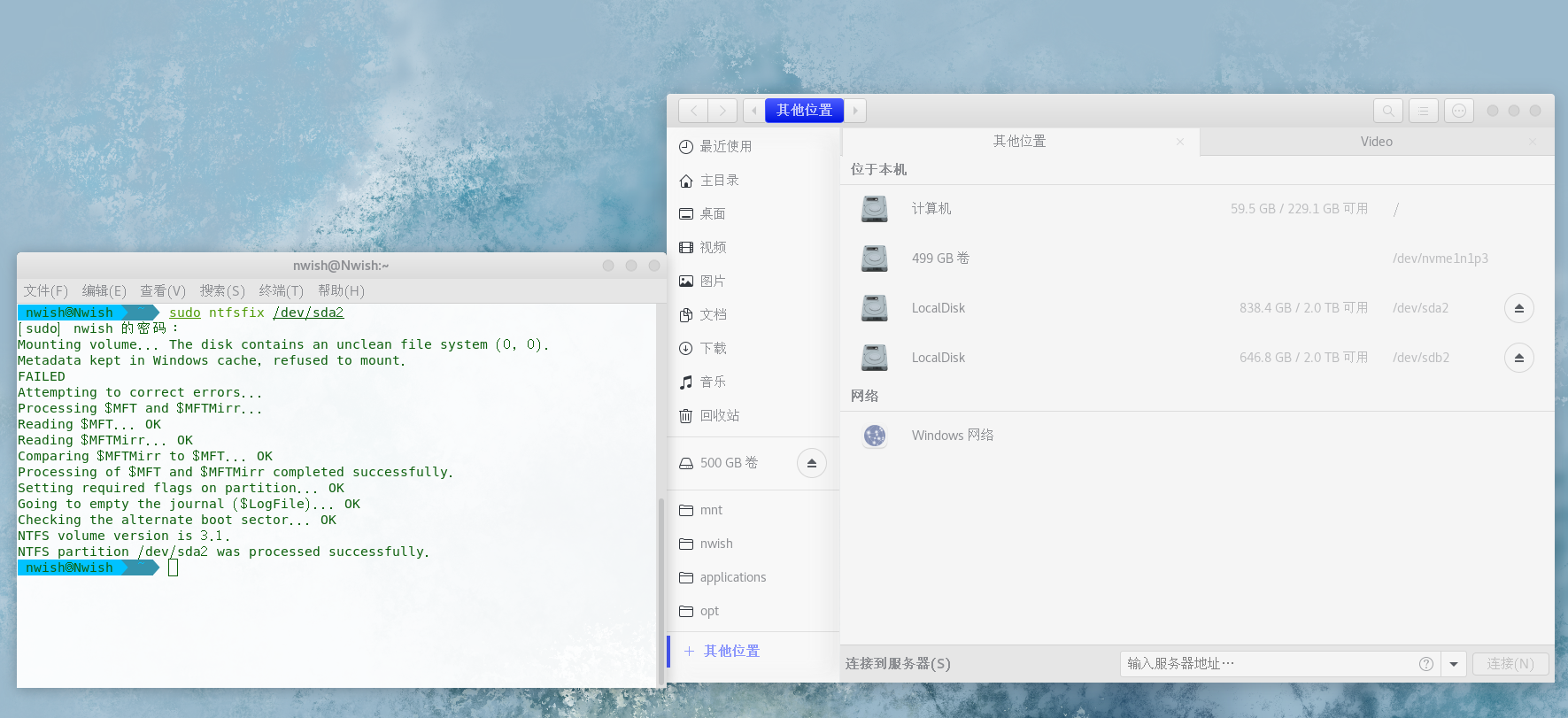
Task: Open 终端(T) menu in terminal
Action: pyautogui.click(x=281, y=290)
